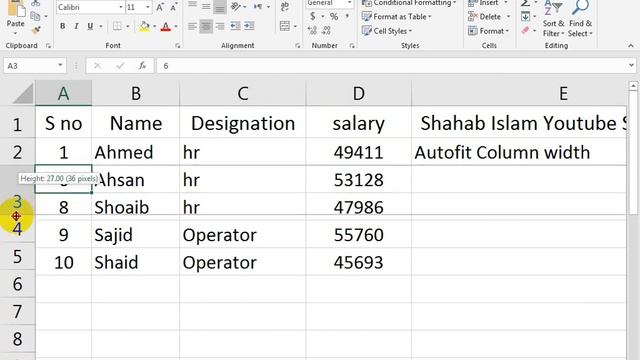Toggle Bold formatting
Screen dimensions: 640x360
(x=62, y=26)
